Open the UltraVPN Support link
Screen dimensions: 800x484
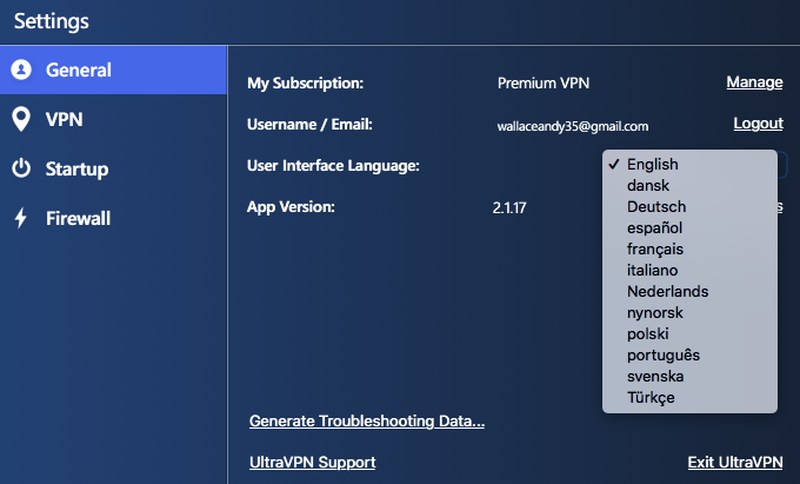(x=312, y=462)
